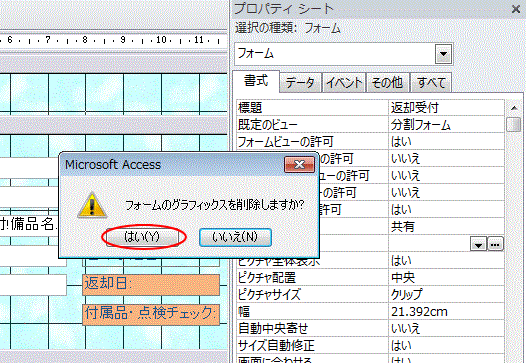Select the ピクチャ配置 property label
The image size is (526, 363).
[x=312, y=278]
